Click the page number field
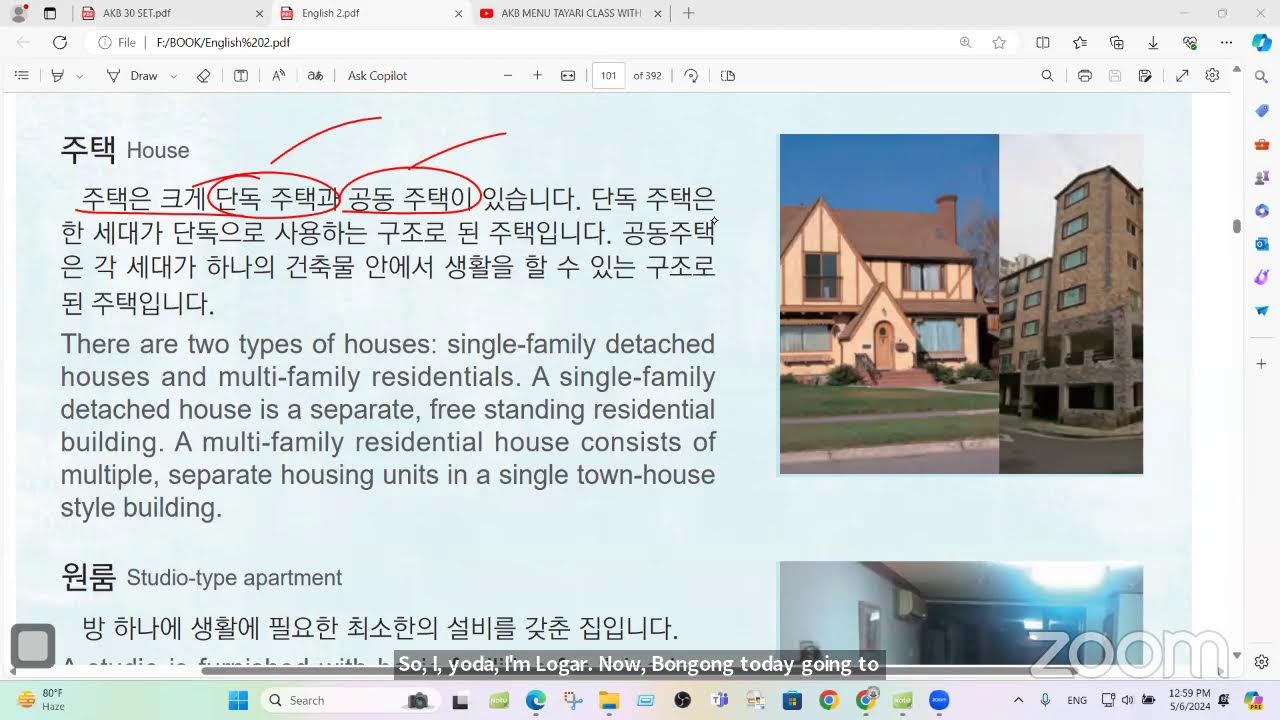Viewport: 1280px width, 720px height. (x=609, y=76)
